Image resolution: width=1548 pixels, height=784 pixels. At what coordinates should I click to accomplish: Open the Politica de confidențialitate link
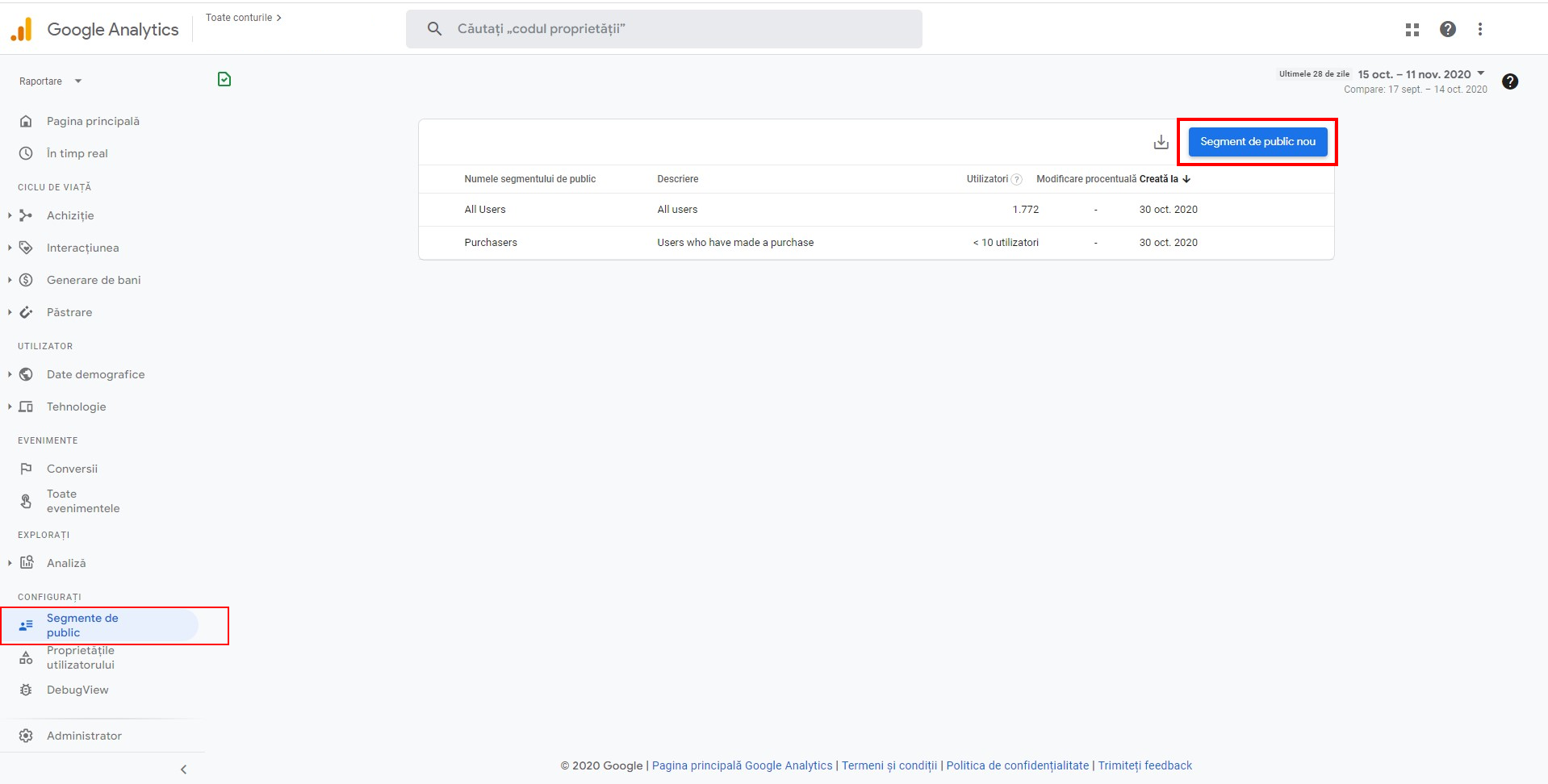pyautogui.click(x=1017, y=765)
